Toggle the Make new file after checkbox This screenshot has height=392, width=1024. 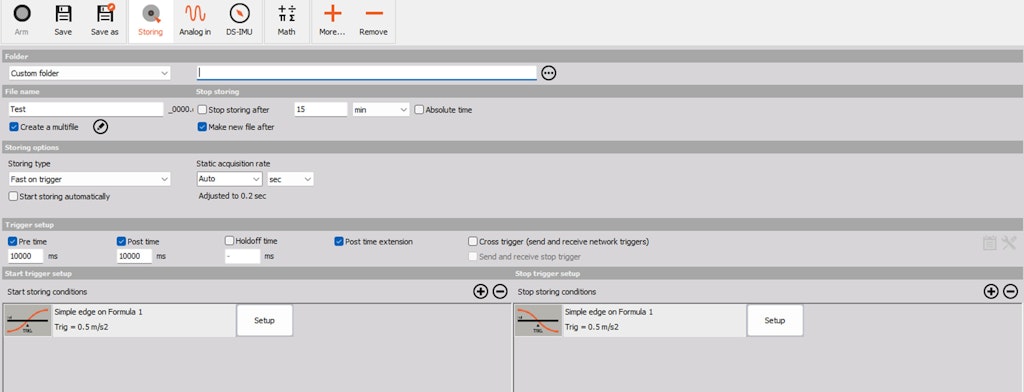[202, 127]
